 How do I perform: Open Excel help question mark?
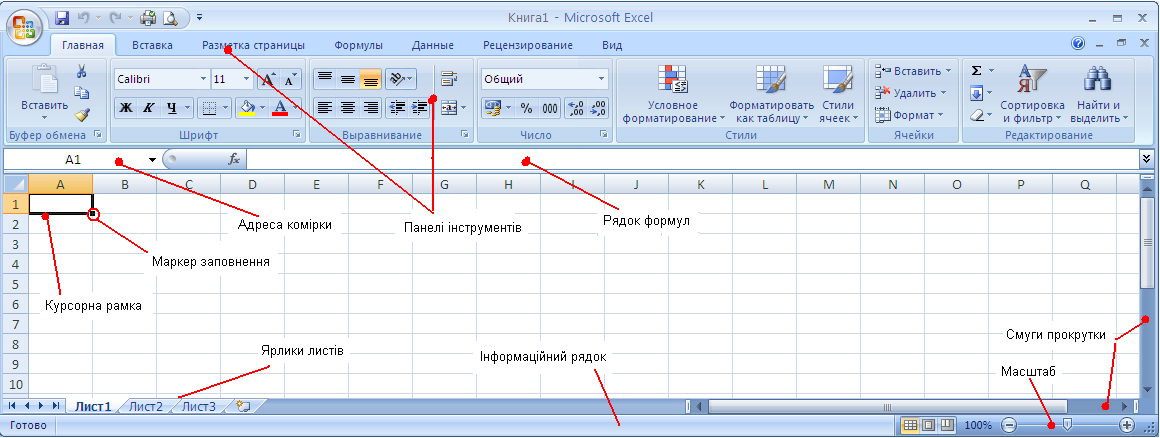pyautogui.click(x=1078, y=44)
